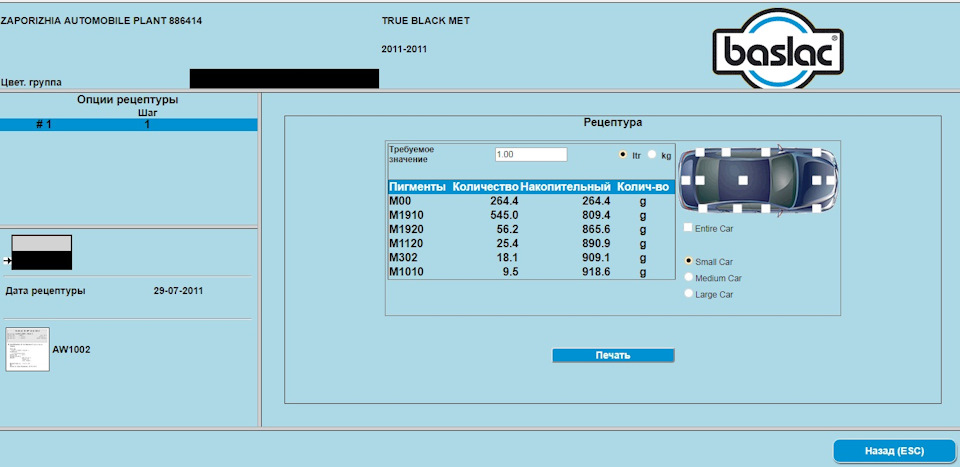960x467 pixels.
Task: Select upper-side front fender square on car diagram
Action: point(817,152)
